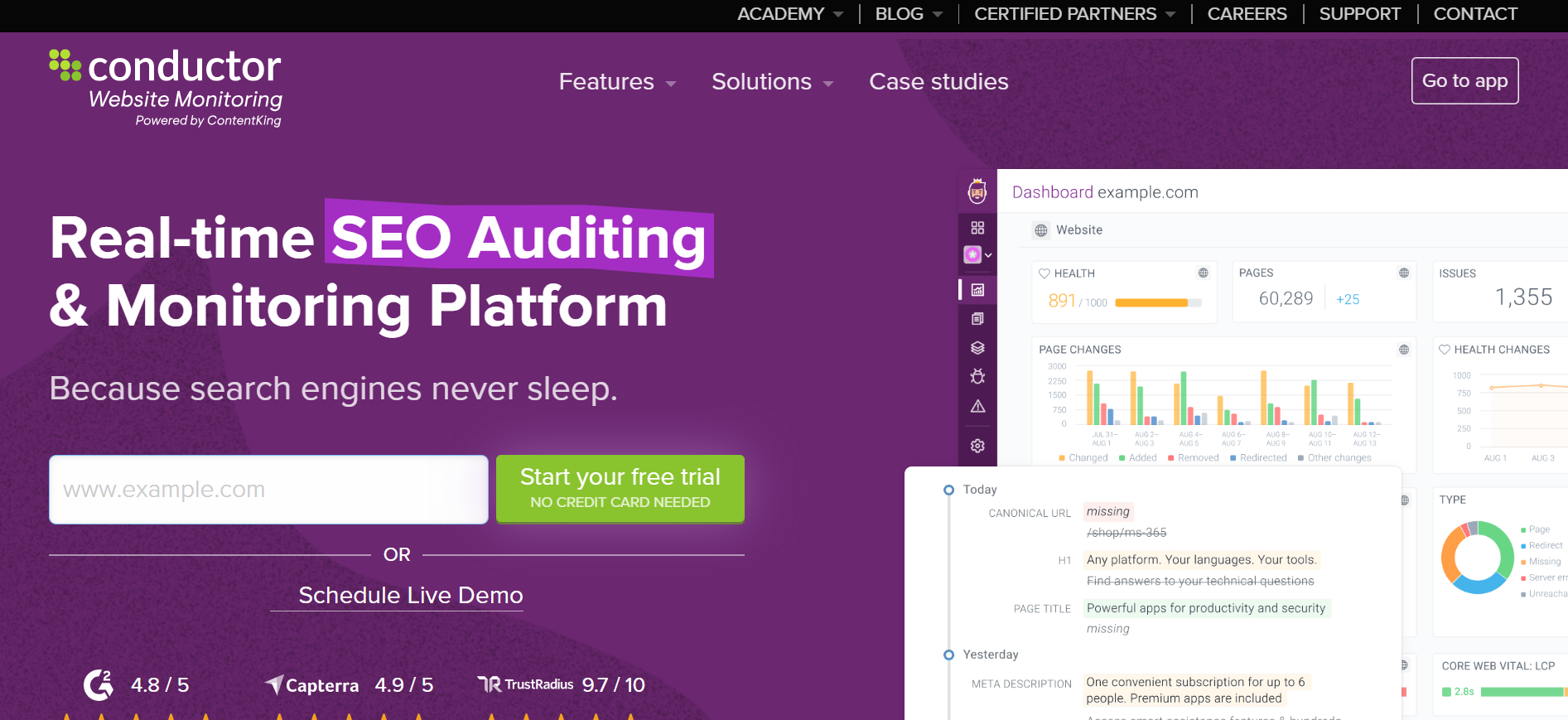This screenshot has height=720, width=1568.
Task: Click the 9.7 / 10 TrustRadius rating
Action: click(x=613, y=685)
